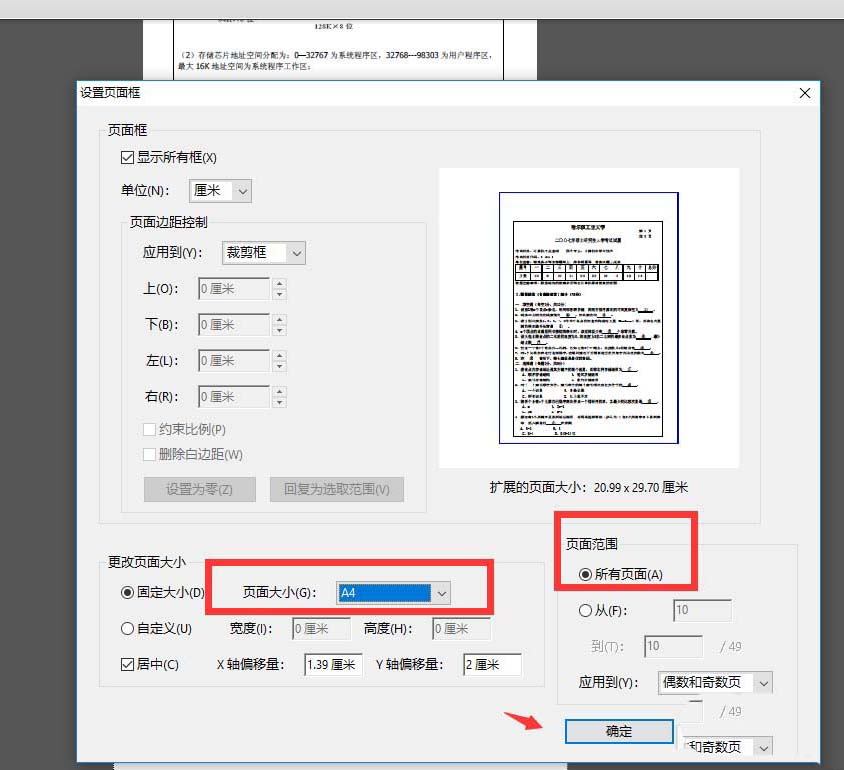Screen dimensions: 844x770
Task: Click the 右(R) margin input field
Action: [x=234, y=397]
